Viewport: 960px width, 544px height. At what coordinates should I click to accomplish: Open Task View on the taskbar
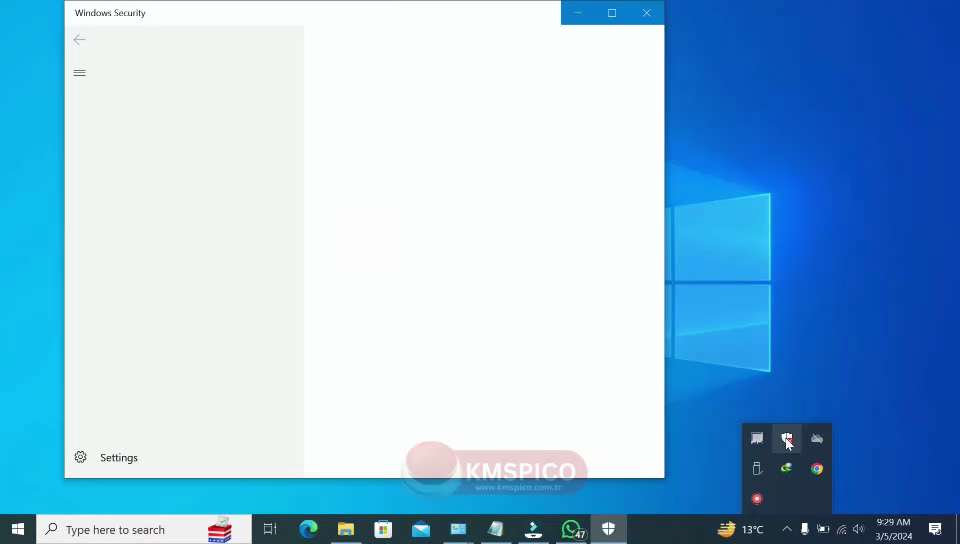270,529
